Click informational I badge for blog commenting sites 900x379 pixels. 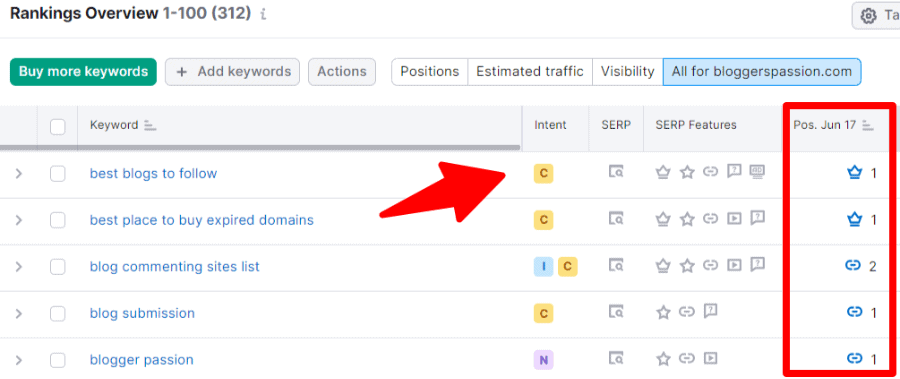(543, 266)
